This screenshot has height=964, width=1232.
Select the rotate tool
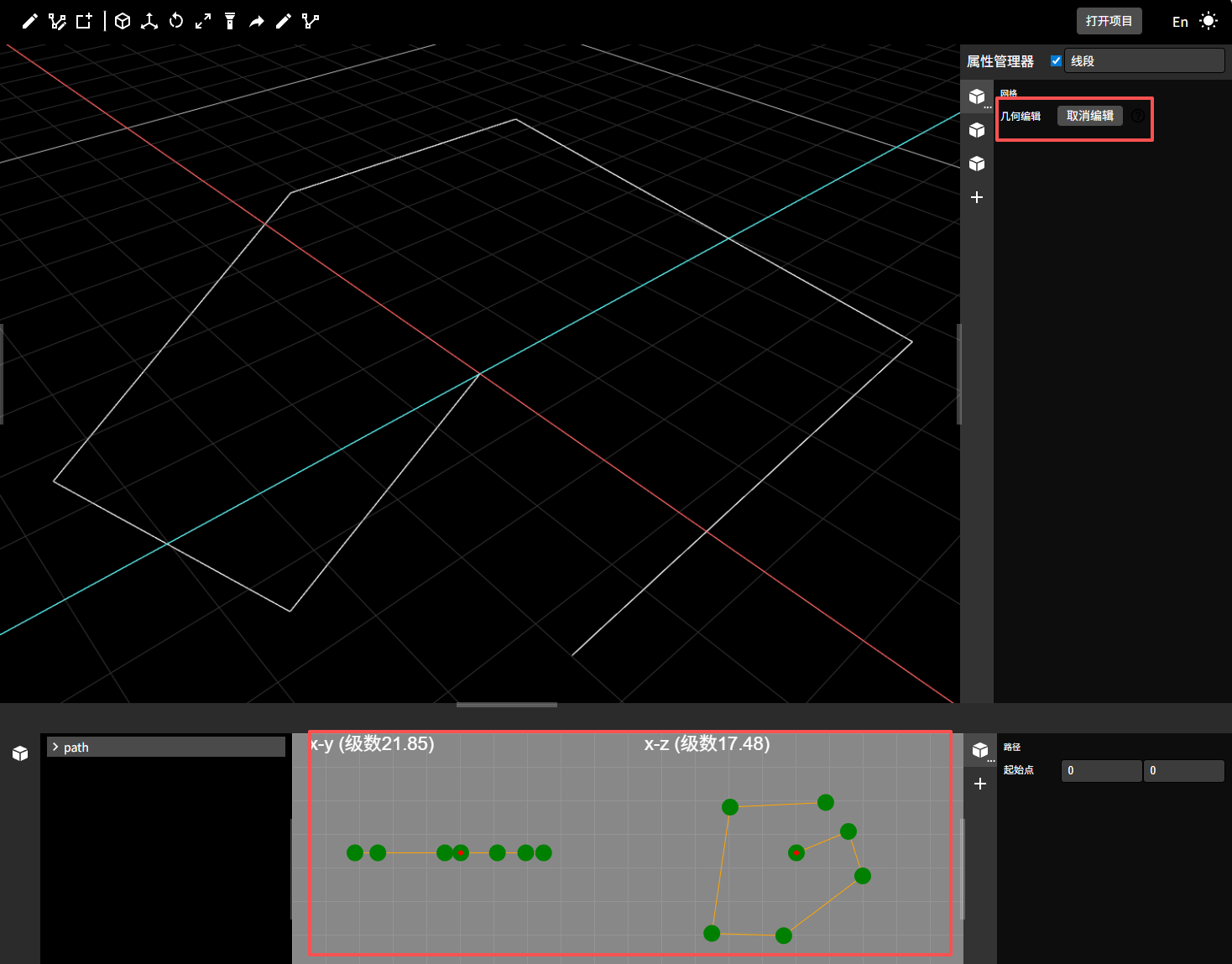pyautogui.click(x=176, y=21)
